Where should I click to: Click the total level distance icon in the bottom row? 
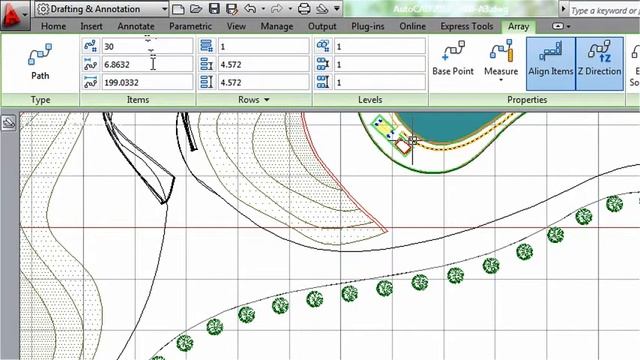point(323,82)
